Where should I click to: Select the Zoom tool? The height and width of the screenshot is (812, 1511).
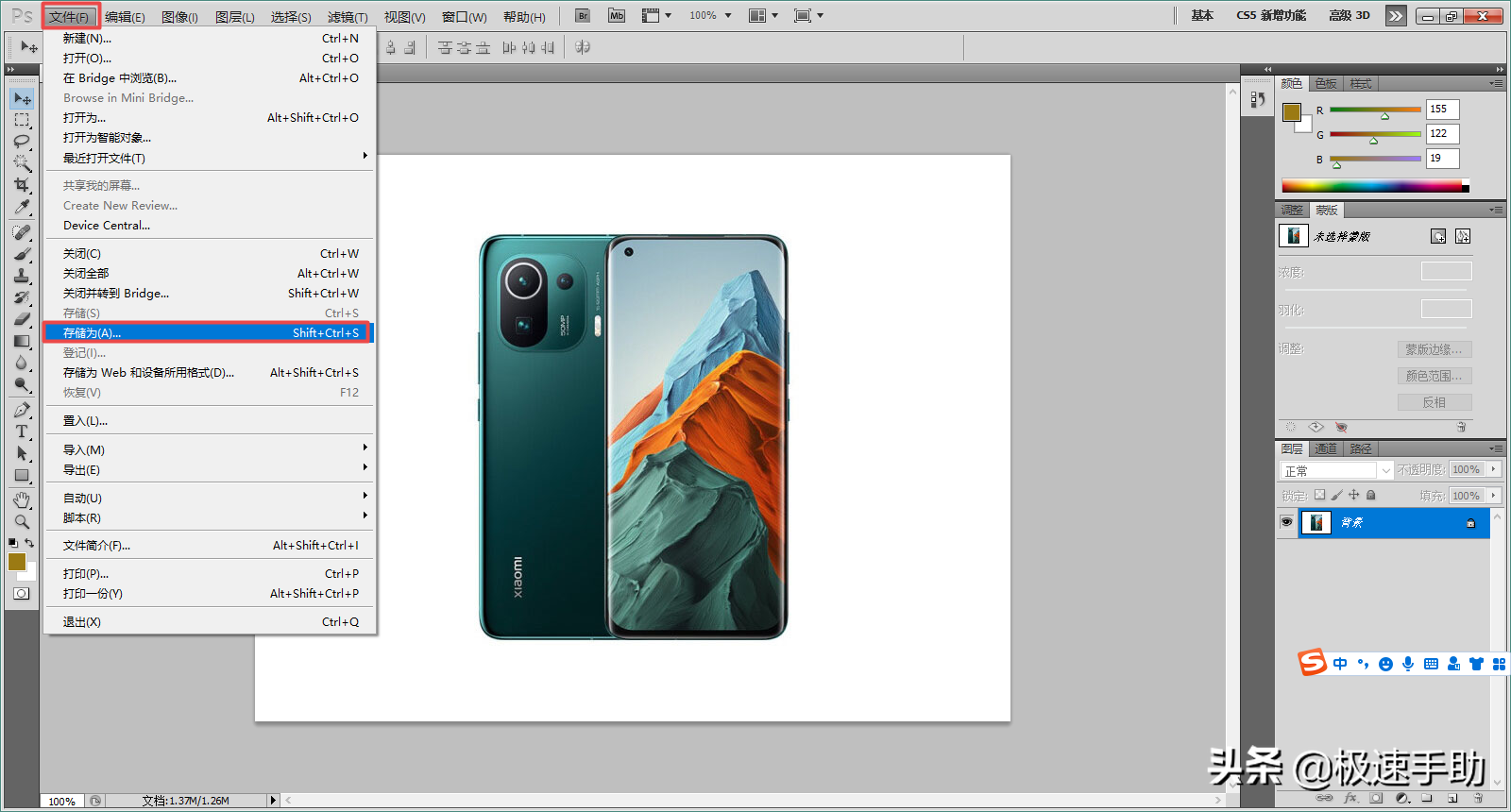pos(22,521)
